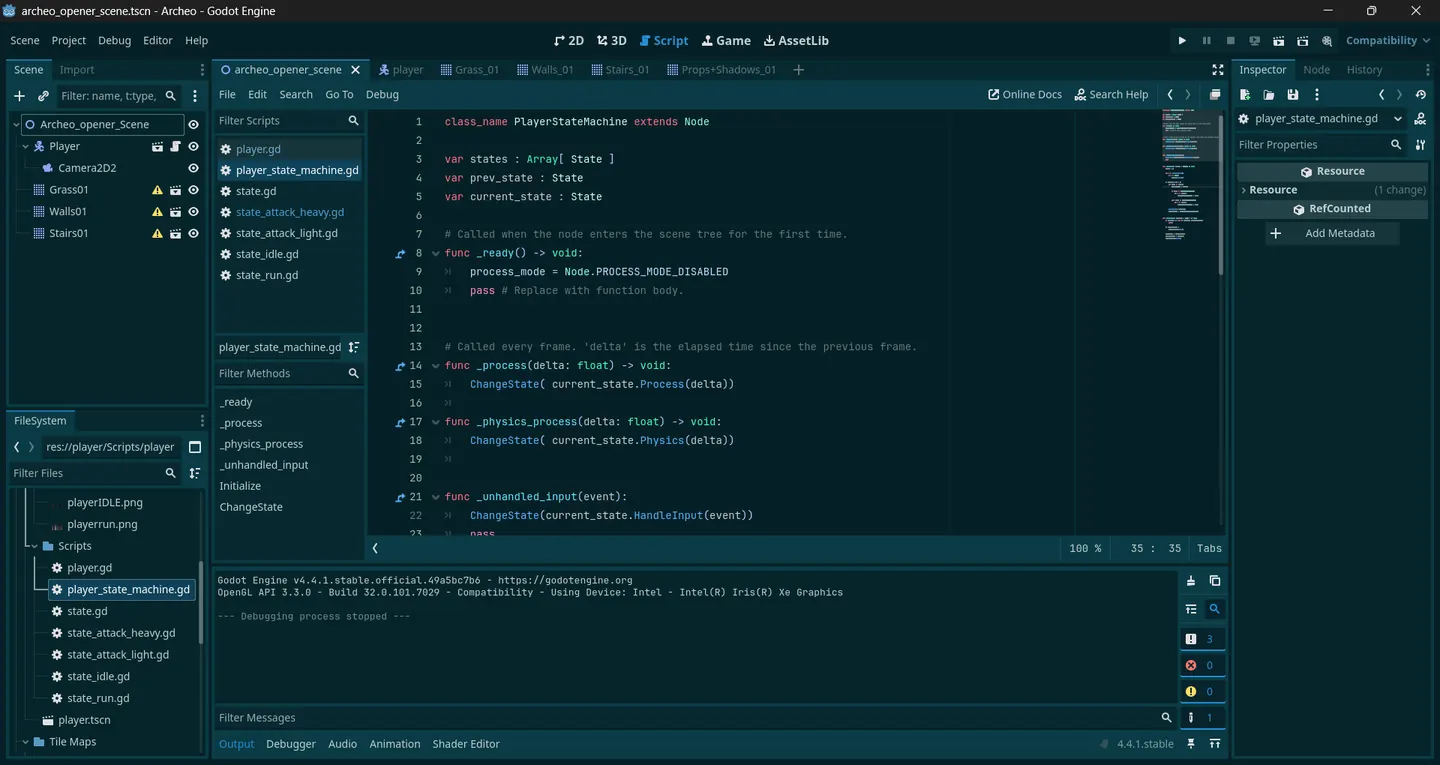
Task: Hide the Camera2D node with its eye toggle
Action: click(193, 167)
